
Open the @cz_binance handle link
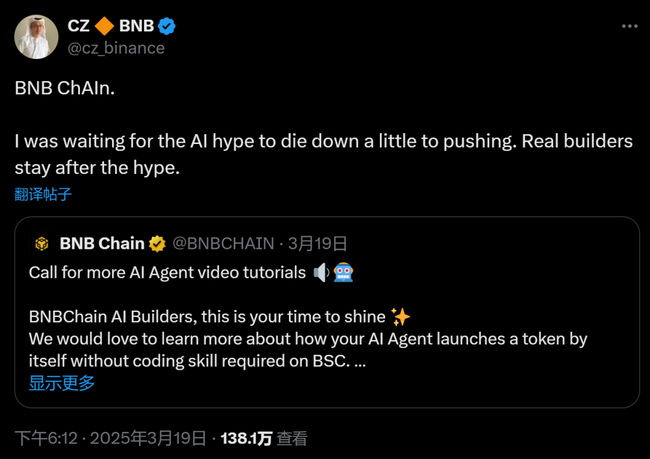(116, 47)
